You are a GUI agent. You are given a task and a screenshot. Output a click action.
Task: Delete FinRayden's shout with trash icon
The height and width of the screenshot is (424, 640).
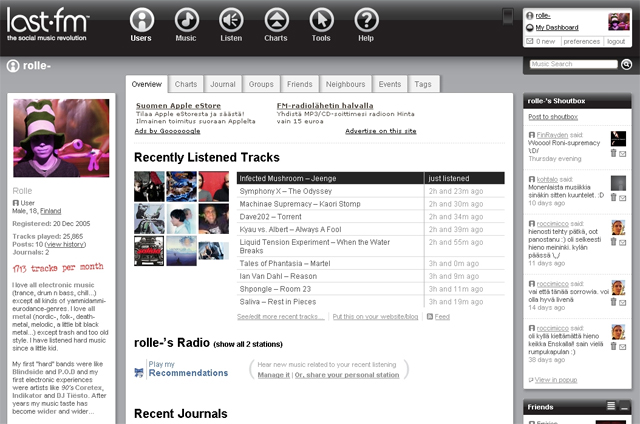[x=613, y=153]
